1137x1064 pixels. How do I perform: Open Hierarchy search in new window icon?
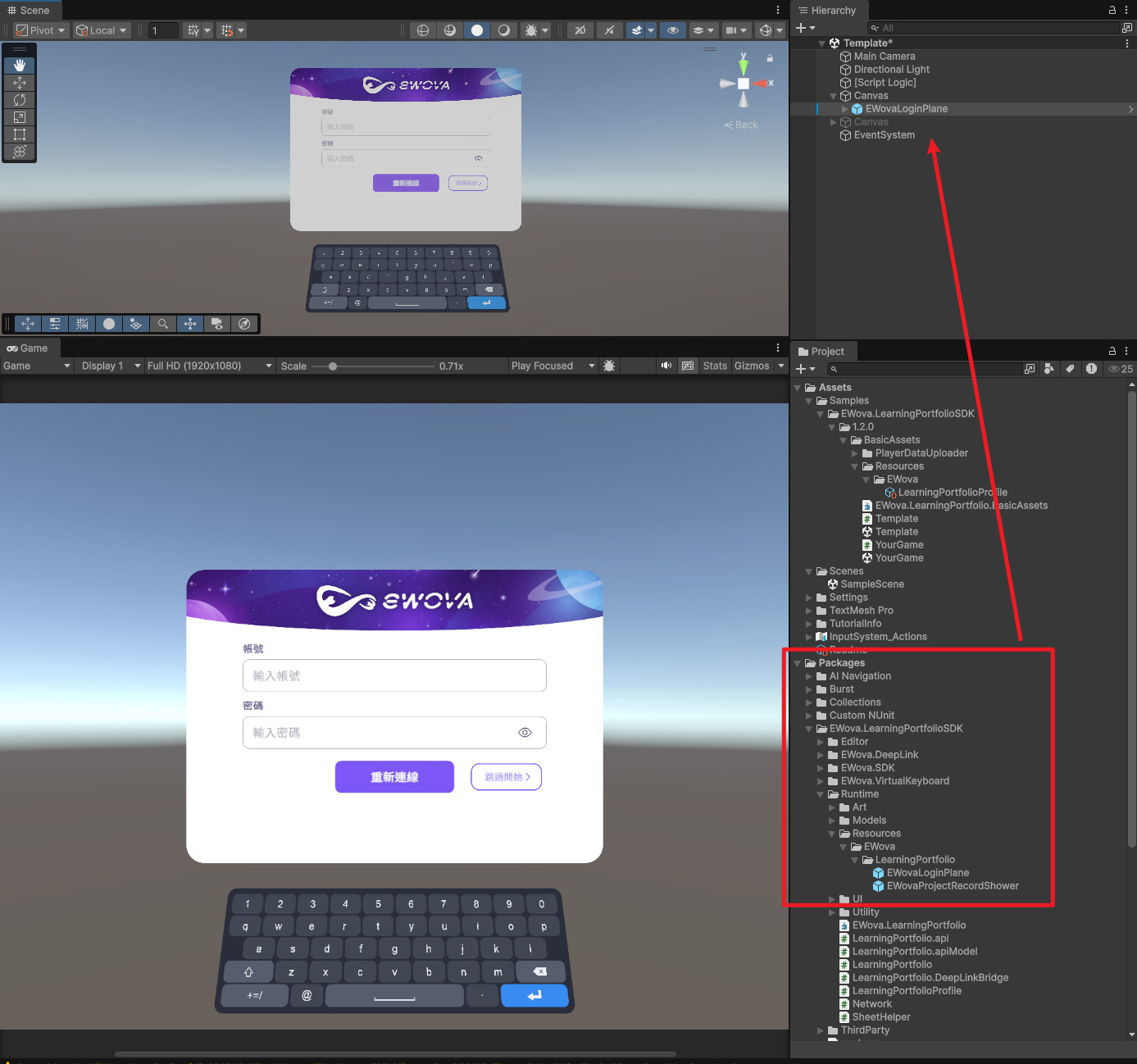1127,28
